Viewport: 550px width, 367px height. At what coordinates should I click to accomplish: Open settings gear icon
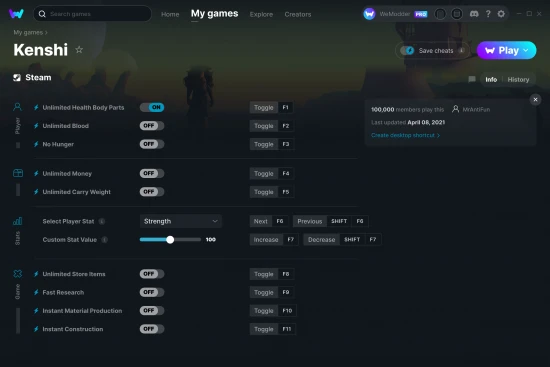(x=501, y=14)
